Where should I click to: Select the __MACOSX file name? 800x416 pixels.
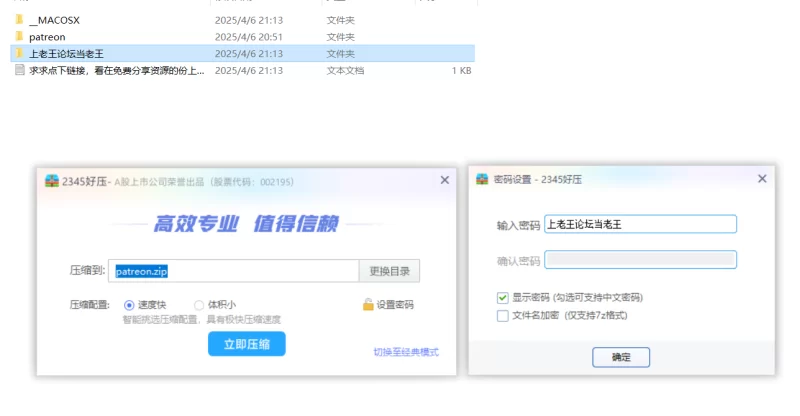pyautogui.click(x=55, y=20)
